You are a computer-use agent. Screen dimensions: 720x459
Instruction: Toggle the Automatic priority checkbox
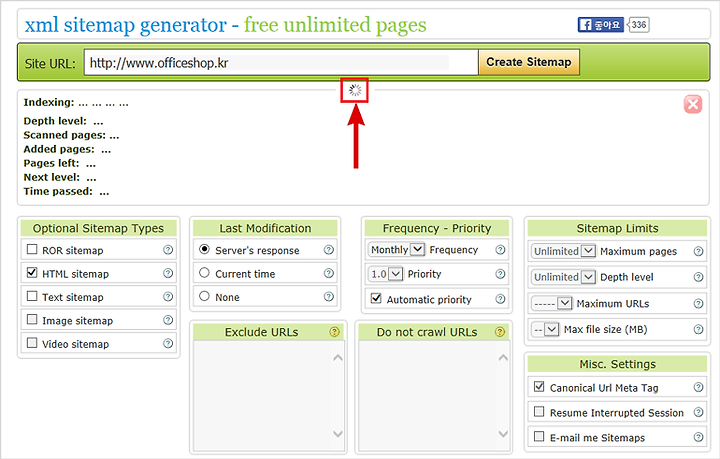pyautogui.click(x=376, y=298)
